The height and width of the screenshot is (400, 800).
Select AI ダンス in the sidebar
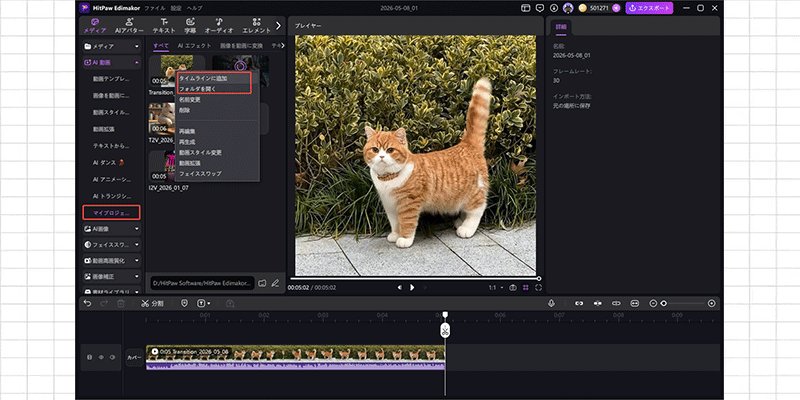[x=108, y=163]
